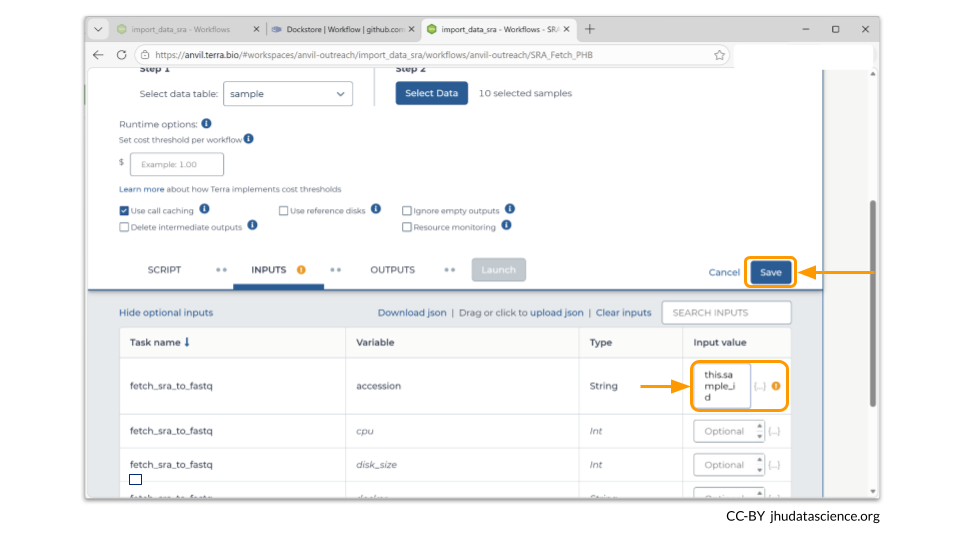
Task: Click warning icon on INPUTS tab
Action: (x=301, y=270)
